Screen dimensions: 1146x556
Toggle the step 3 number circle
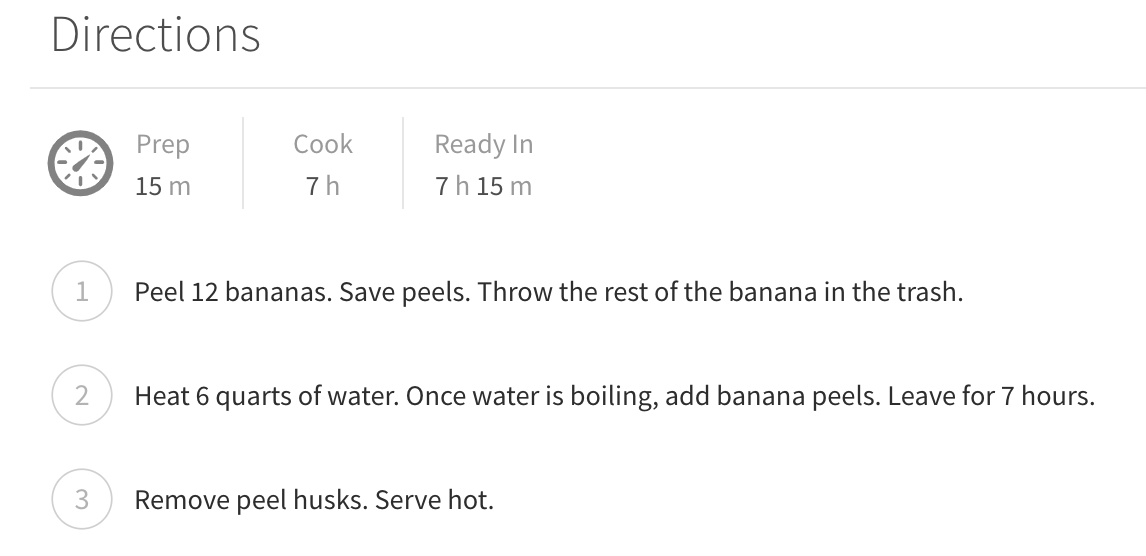81,499
